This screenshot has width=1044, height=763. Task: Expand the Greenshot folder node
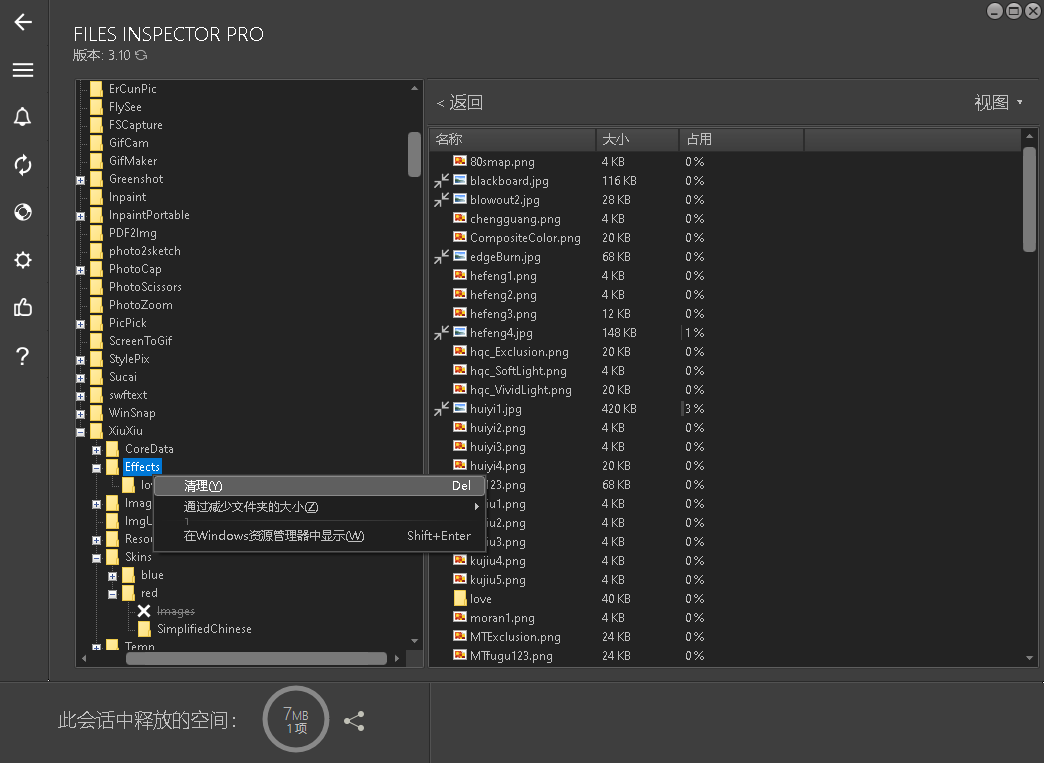click(81, 180)
